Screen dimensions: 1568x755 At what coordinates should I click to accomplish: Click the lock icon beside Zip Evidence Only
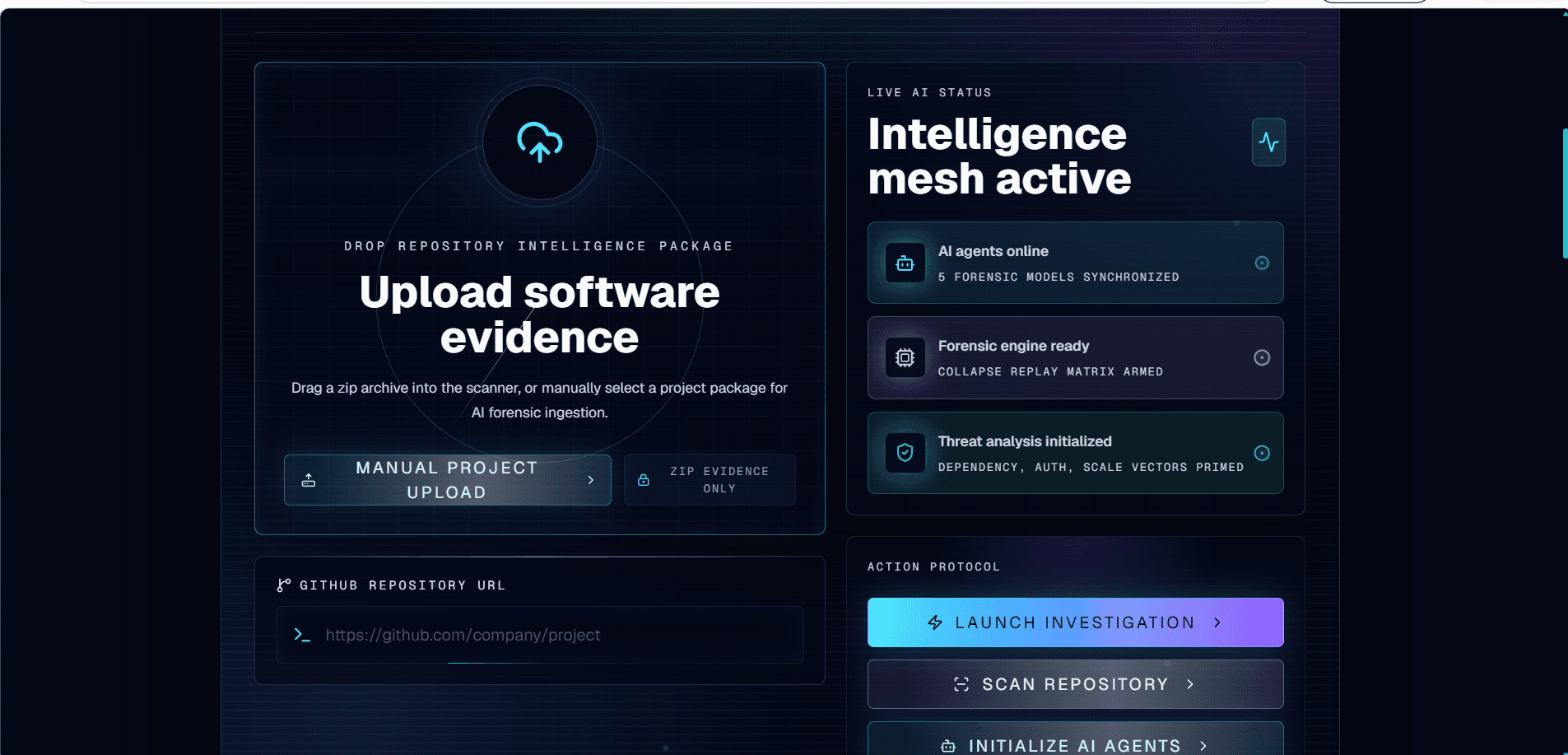[x=644, y=480]
